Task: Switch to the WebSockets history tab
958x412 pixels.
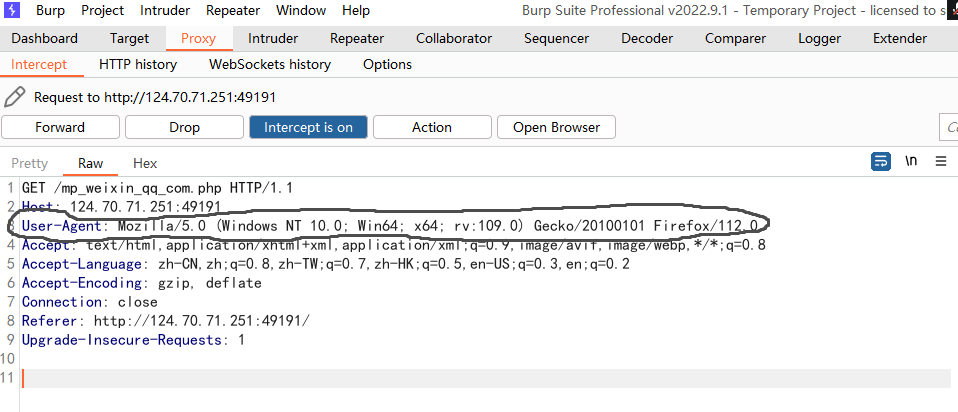Action: [x=270, y=64]
